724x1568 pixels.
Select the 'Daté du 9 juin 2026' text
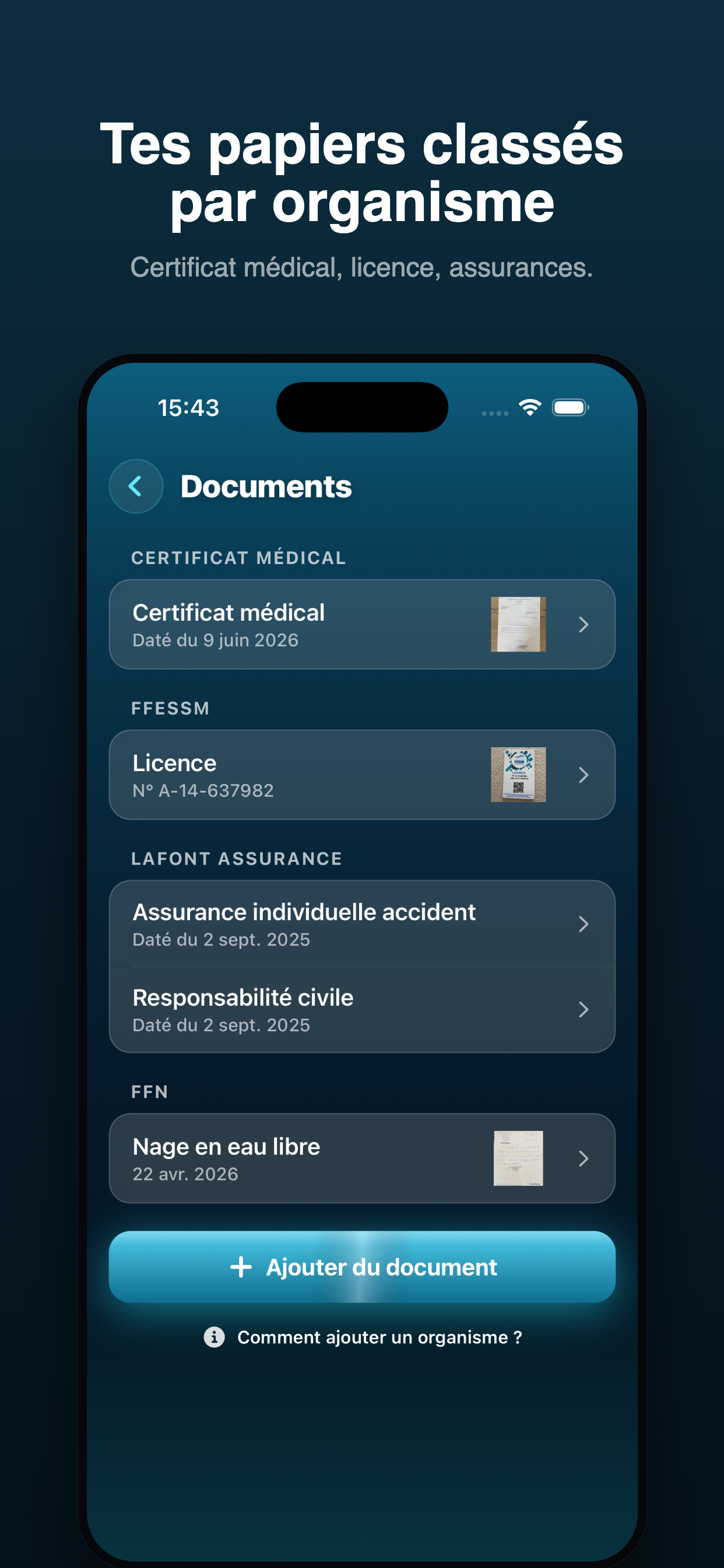[215, 640]
